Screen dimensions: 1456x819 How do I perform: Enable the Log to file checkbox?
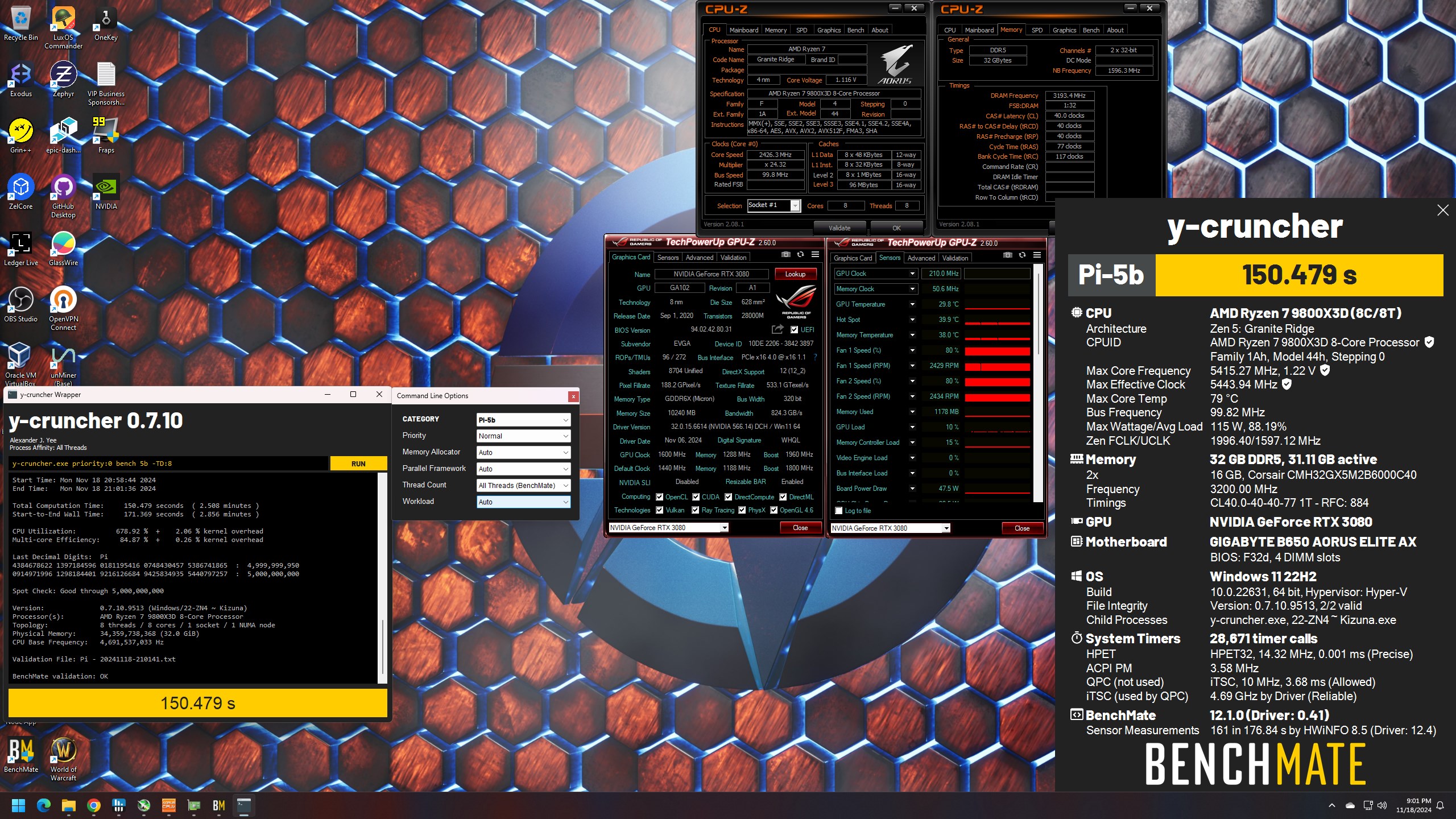(x=838, y=511)
